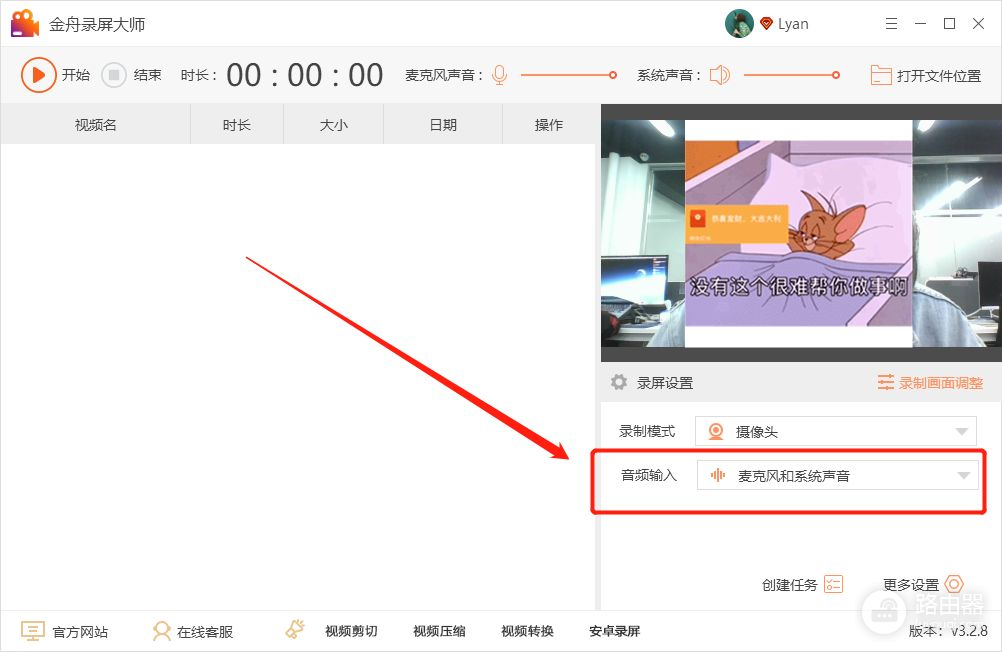Launch the 视频剪切 video cutting tool
Screen dimensions: 1002x652
pos(350,632)
